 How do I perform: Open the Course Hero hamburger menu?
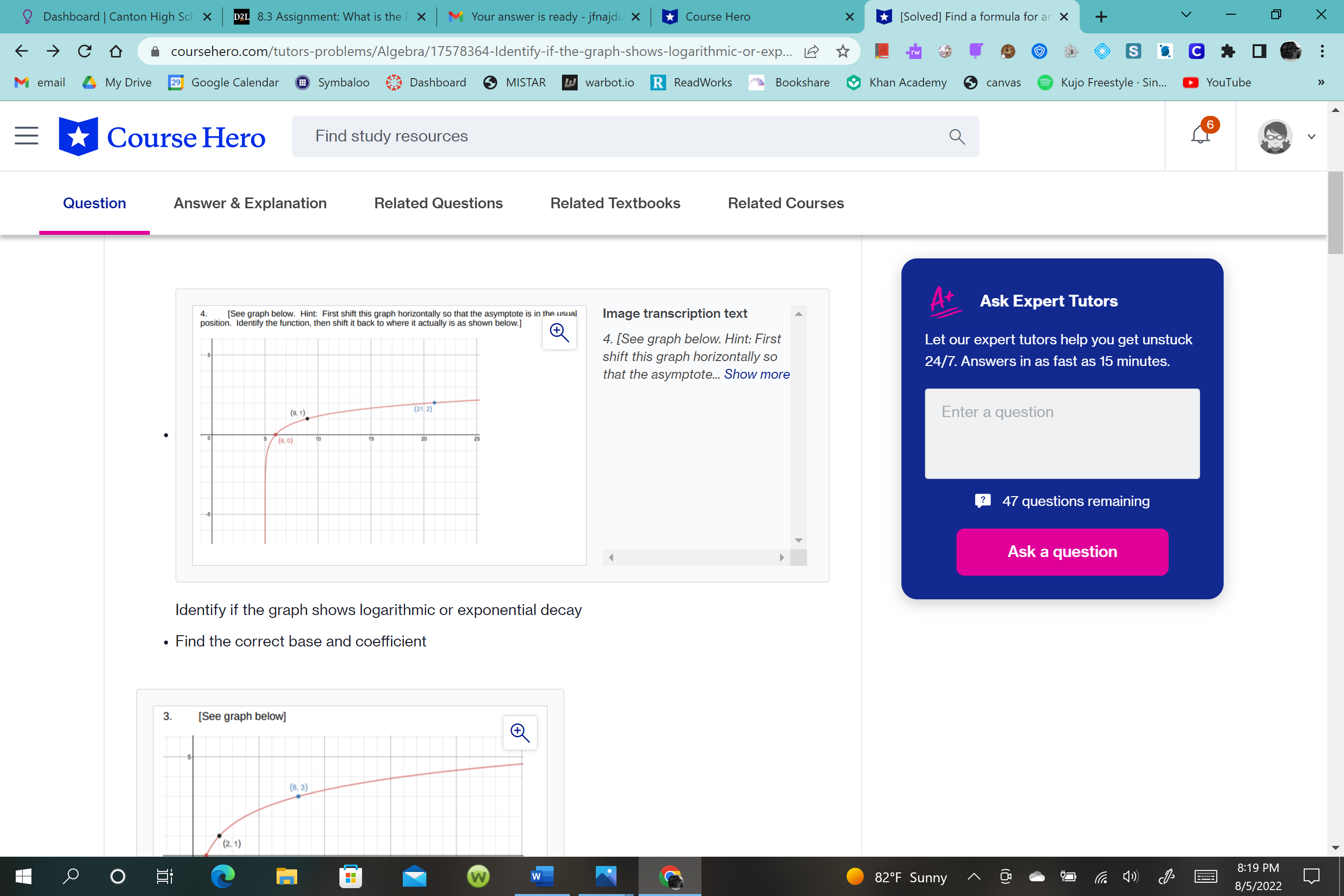pos(27,136)
